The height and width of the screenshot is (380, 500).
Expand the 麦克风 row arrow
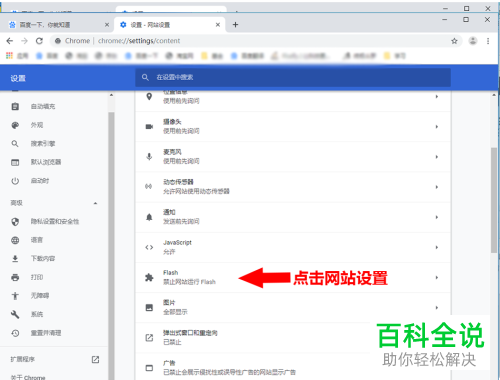[437, 157]
